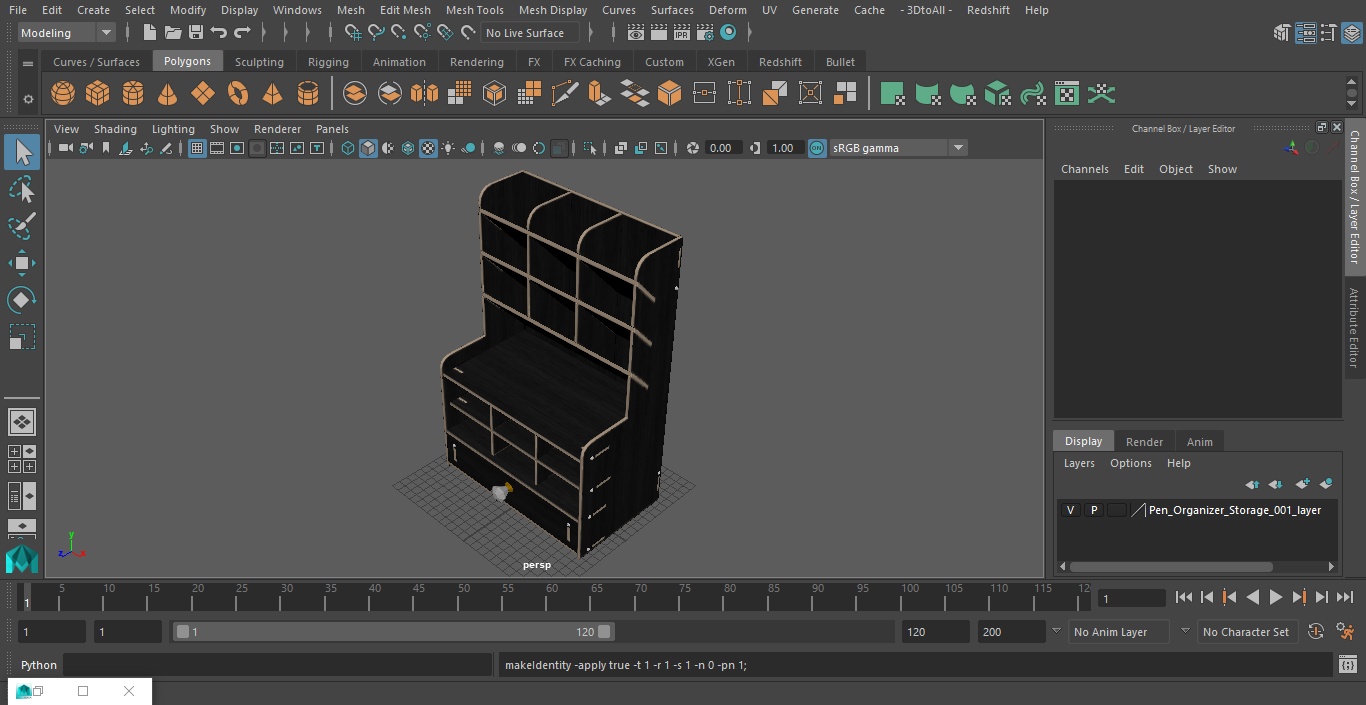Create a polygon cone from the shelf

point(168,94)
